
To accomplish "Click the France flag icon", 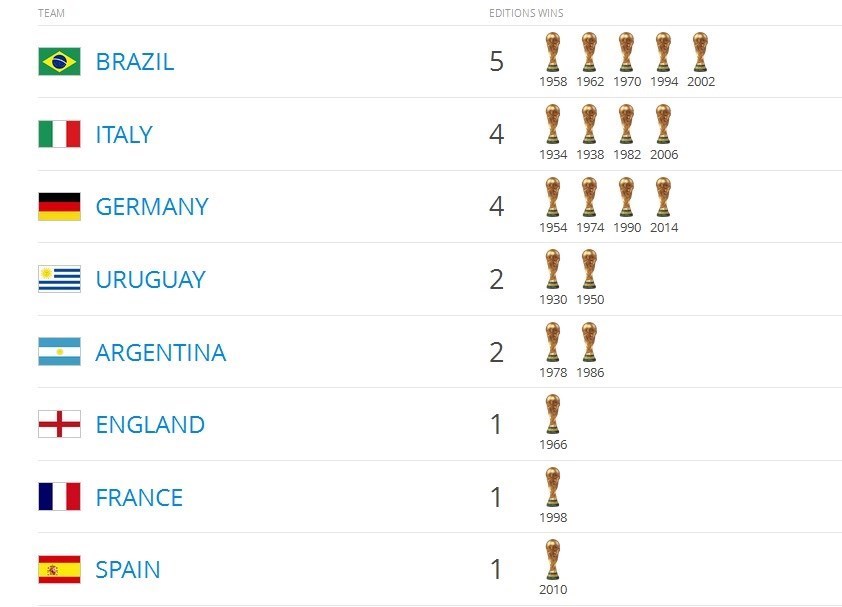I will coord(59,497).
